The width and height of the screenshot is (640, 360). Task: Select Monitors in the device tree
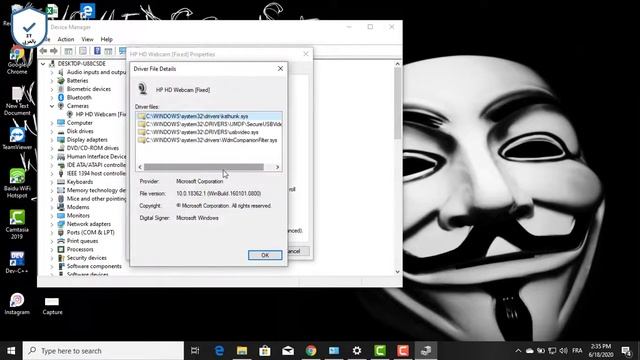[78, 216]
